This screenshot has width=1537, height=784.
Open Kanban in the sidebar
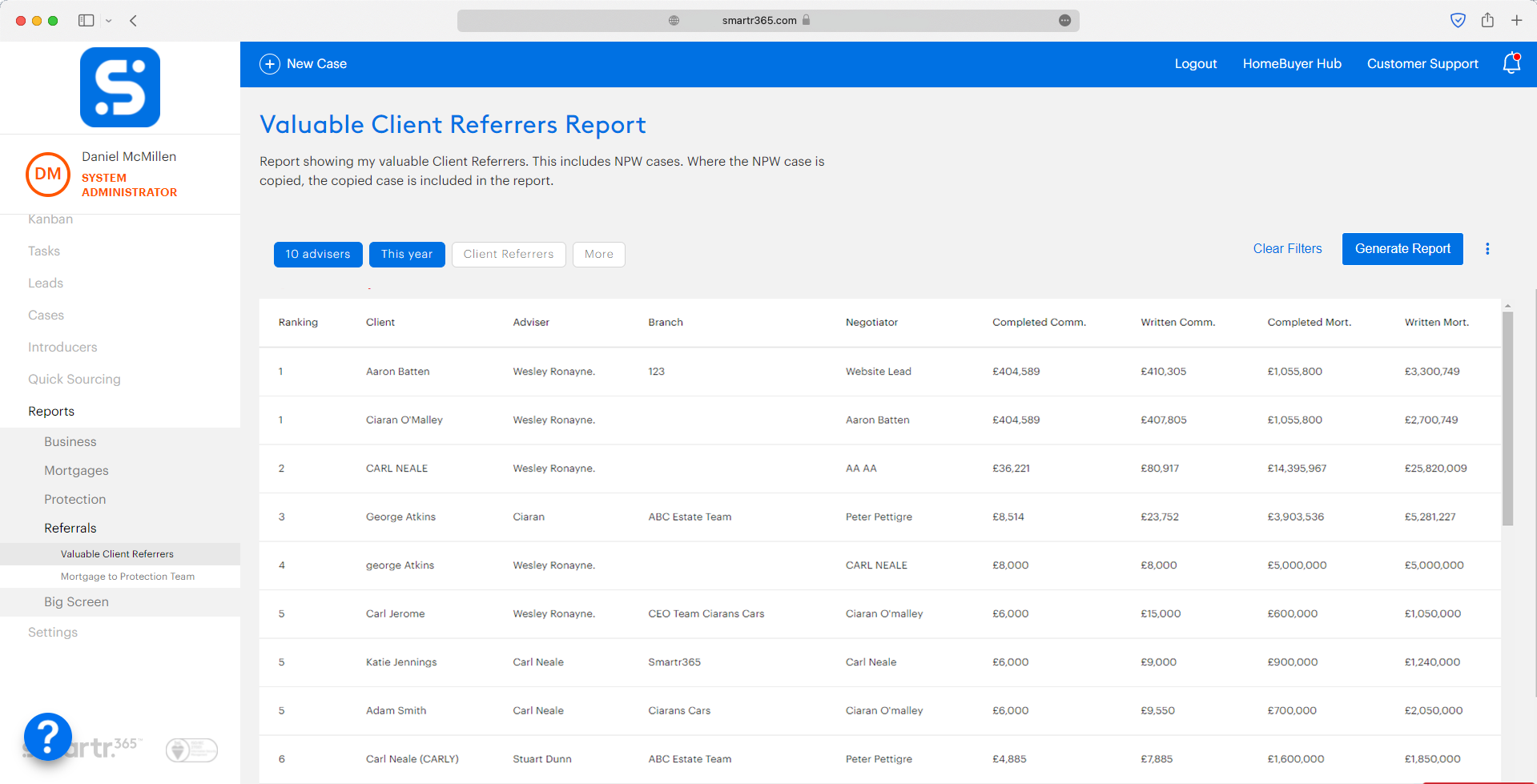click(x=50, y=220)
